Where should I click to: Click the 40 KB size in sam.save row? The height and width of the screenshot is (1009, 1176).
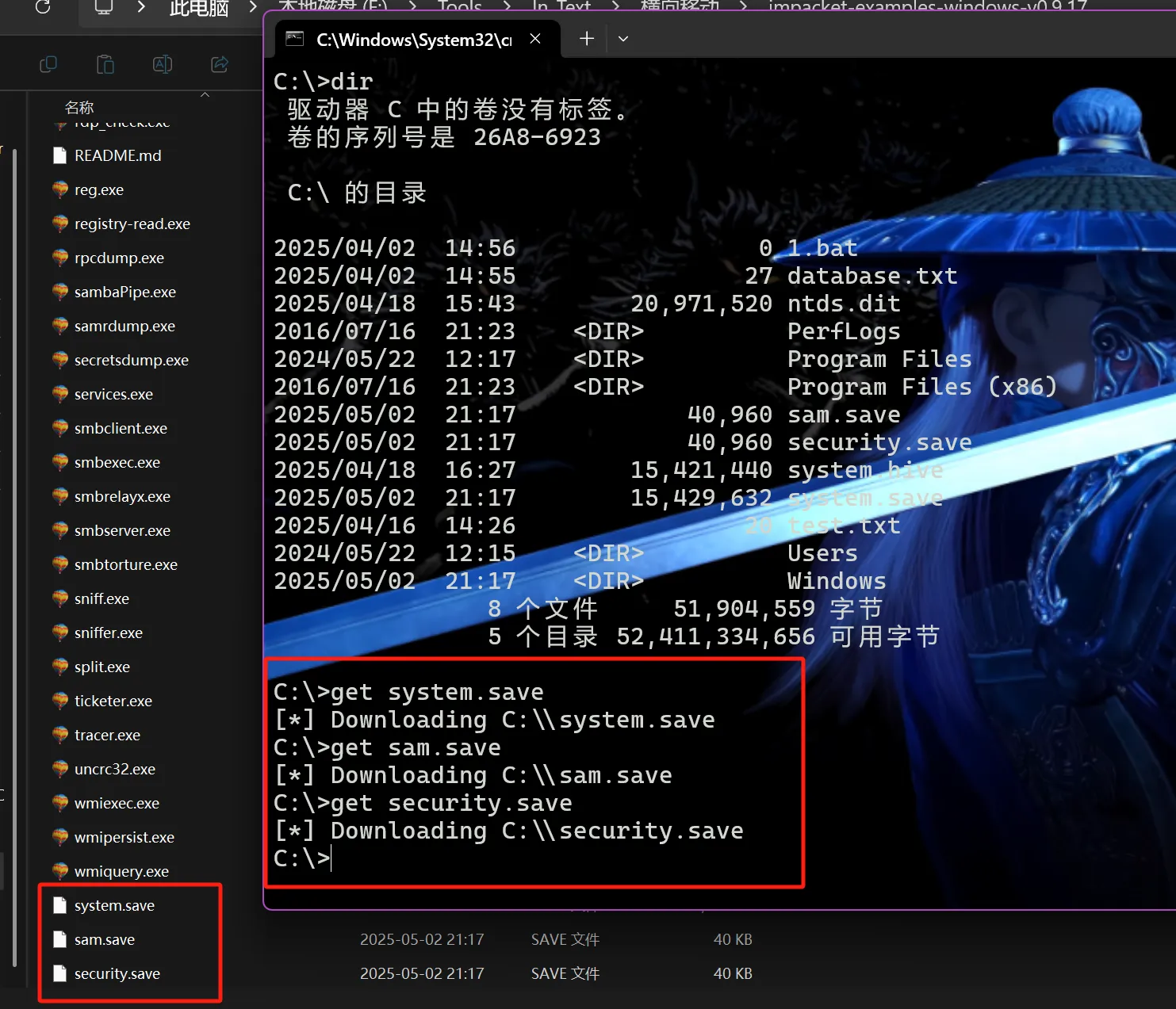pos(733,939)
